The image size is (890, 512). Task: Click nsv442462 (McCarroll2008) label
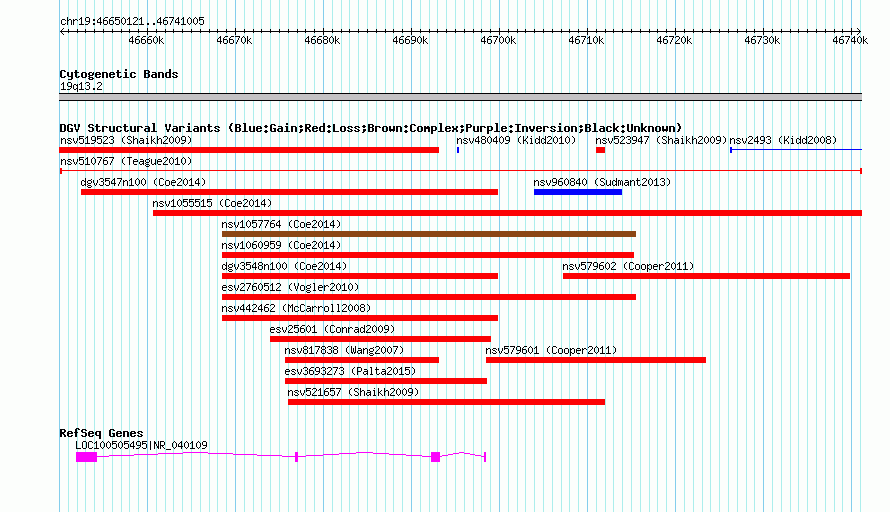(296, 308)
